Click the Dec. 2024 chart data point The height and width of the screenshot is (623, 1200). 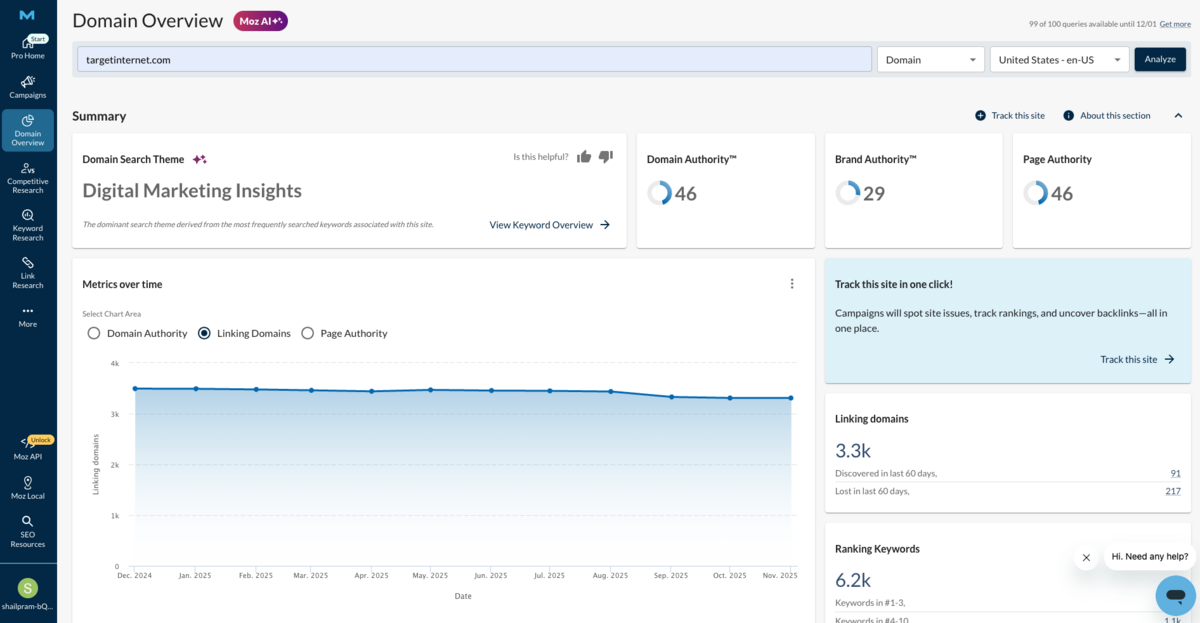135,388
